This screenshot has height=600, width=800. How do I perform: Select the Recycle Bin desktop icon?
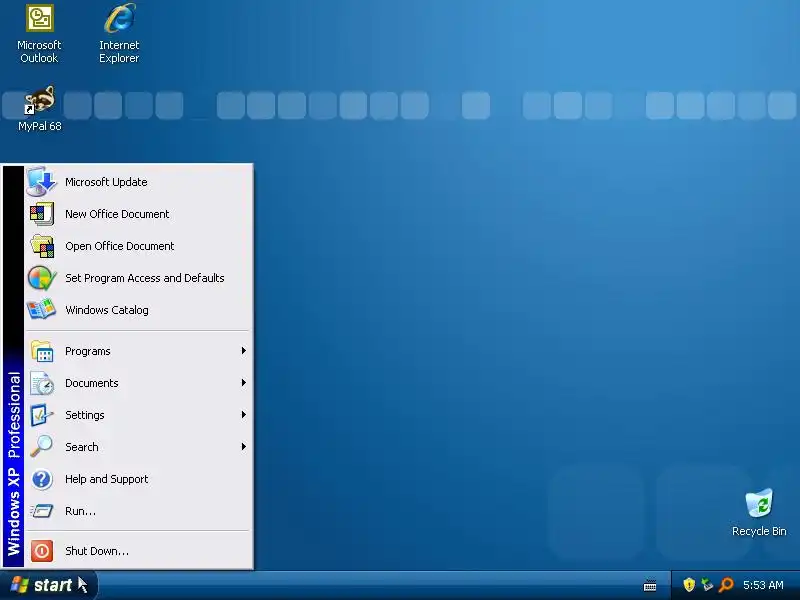tap(759, 513)
